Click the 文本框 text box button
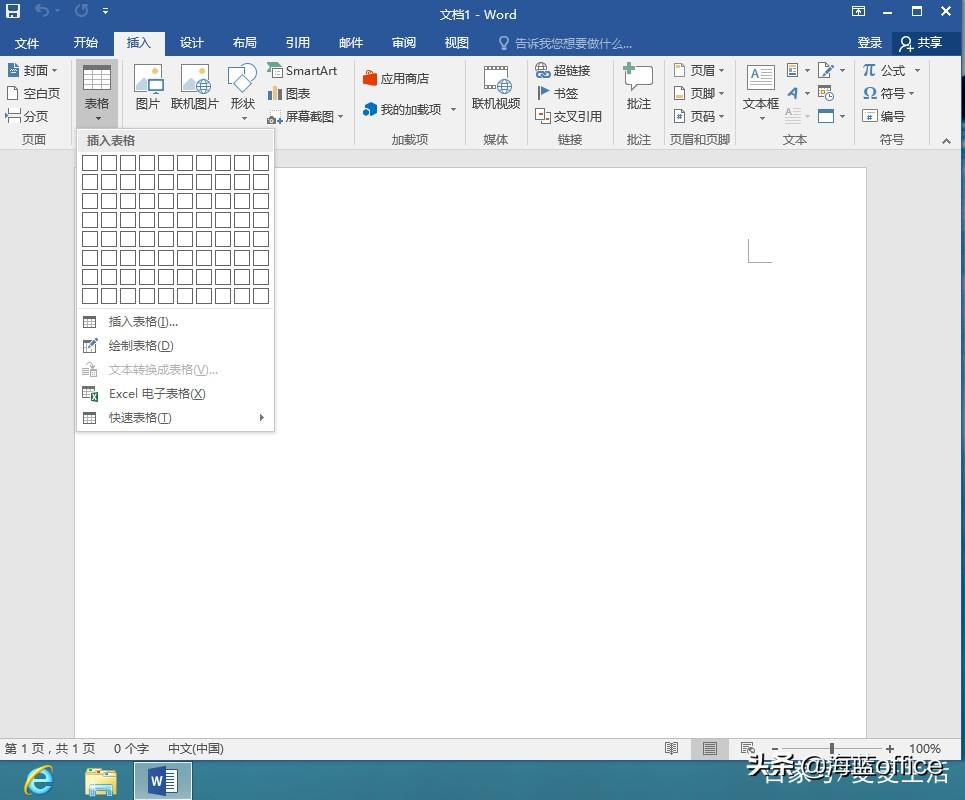This screenshot has height=800, width=965. coord(761,92)
